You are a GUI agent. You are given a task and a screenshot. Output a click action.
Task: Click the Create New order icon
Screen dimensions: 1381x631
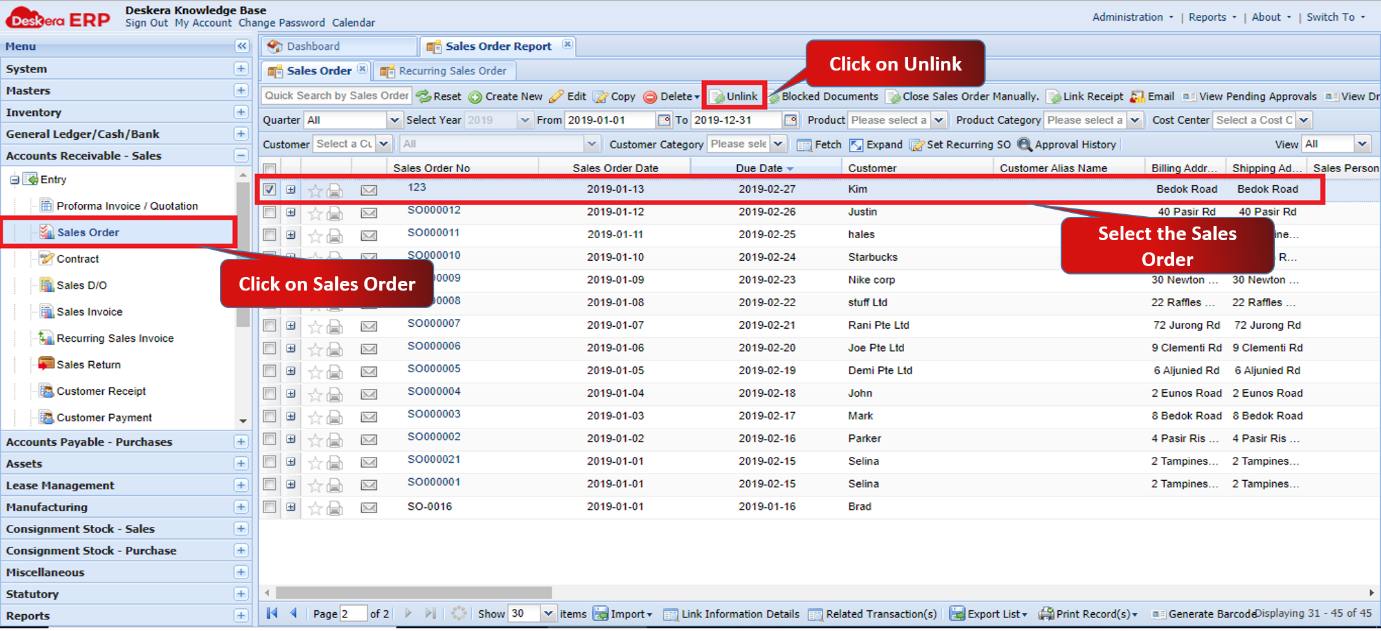point(475,97)
